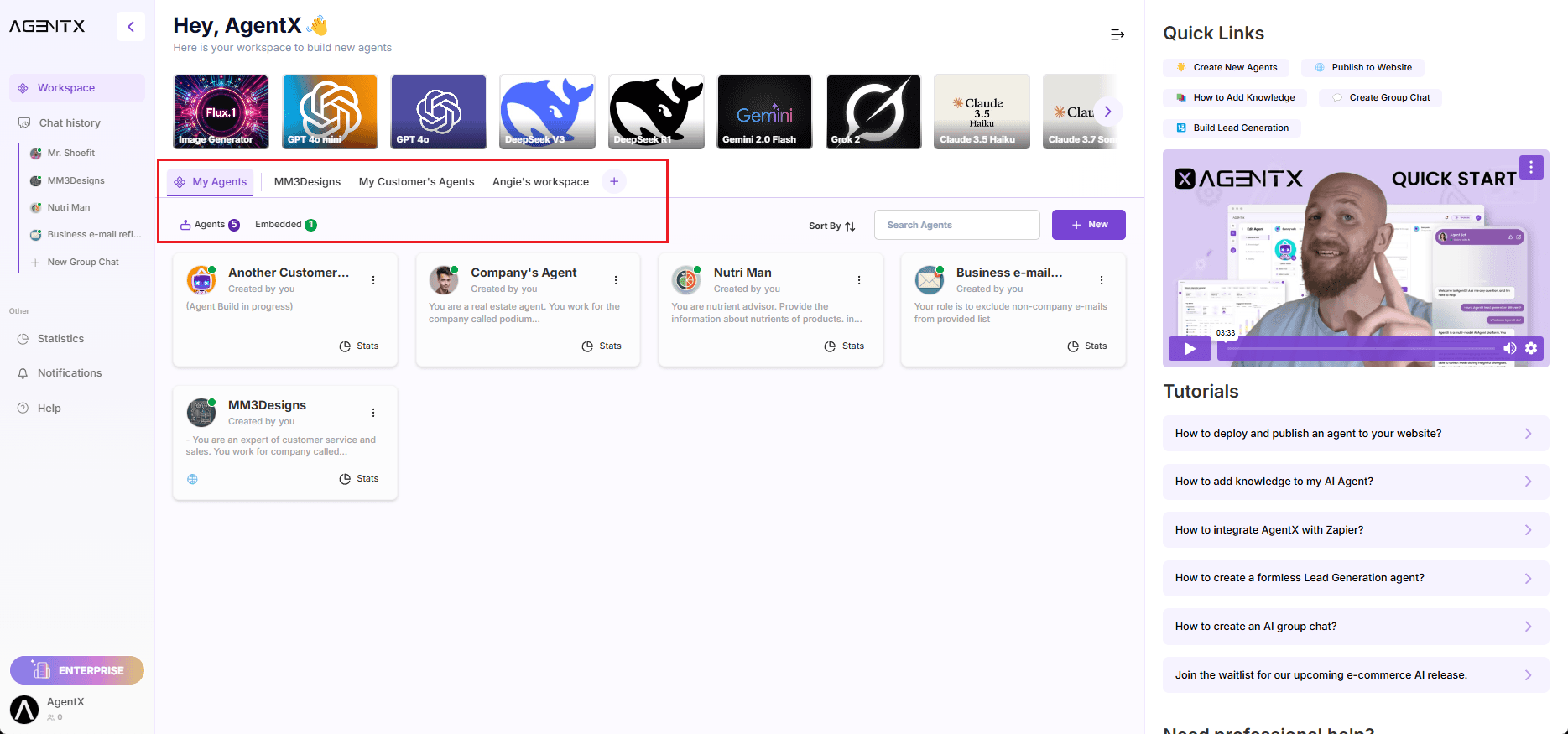Open the Mr. Shoefit chat

pos(71,154)
